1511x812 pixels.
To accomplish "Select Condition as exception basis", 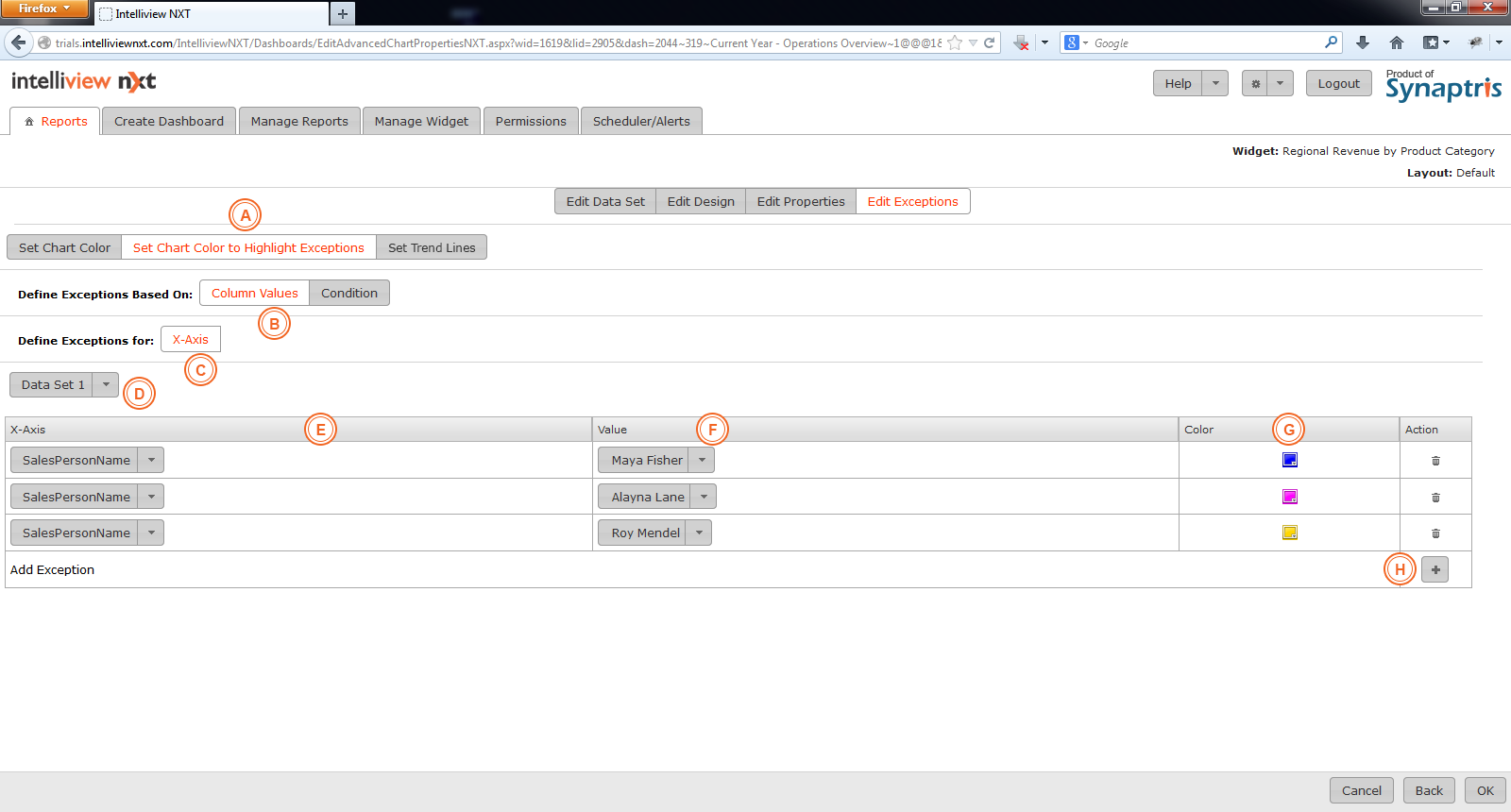I will [348, 294].
